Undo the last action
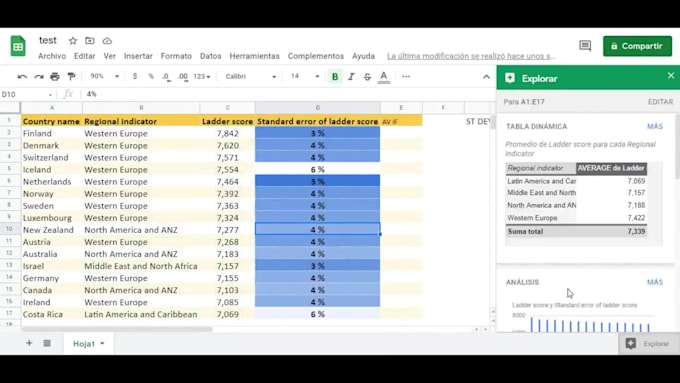The image size is (680, 383). [22, 77]
